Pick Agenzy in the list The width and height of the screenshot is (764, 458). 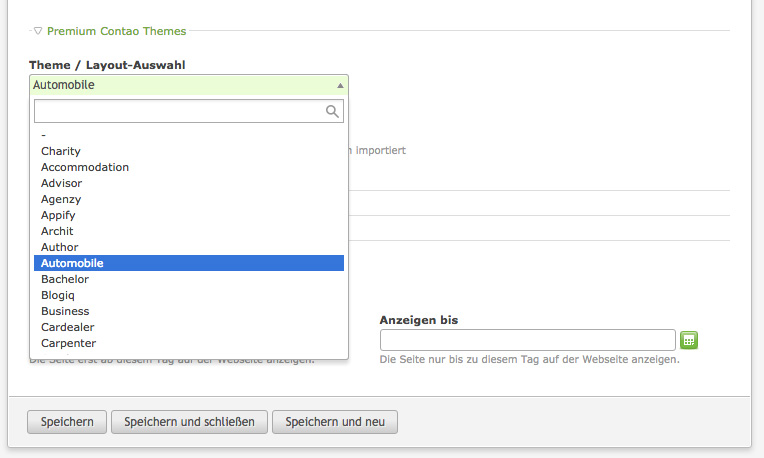(x=61, y=199)
